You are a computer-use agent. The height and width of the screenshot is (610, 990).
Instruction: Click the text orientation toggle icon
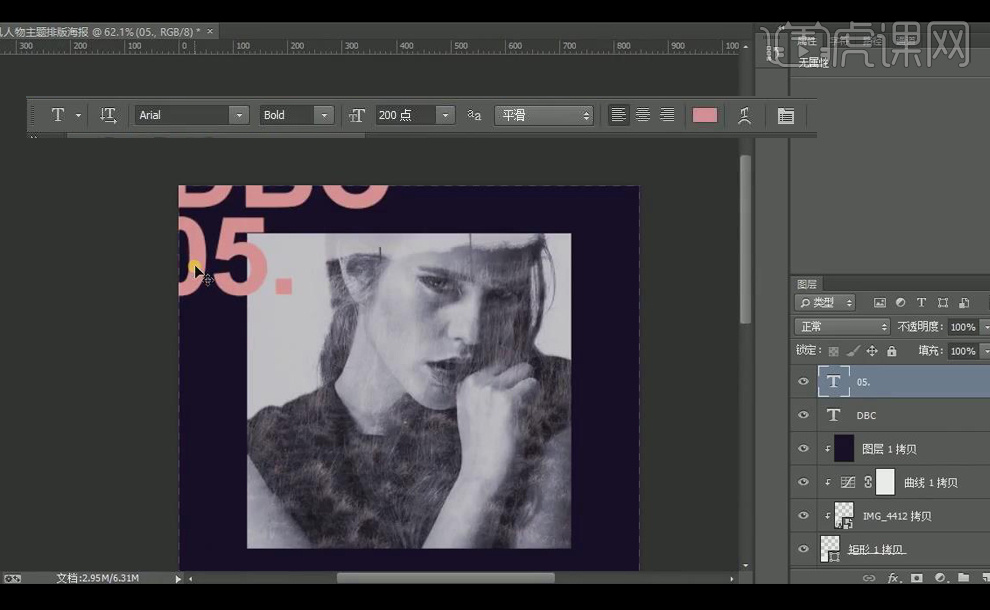(108, 115)
